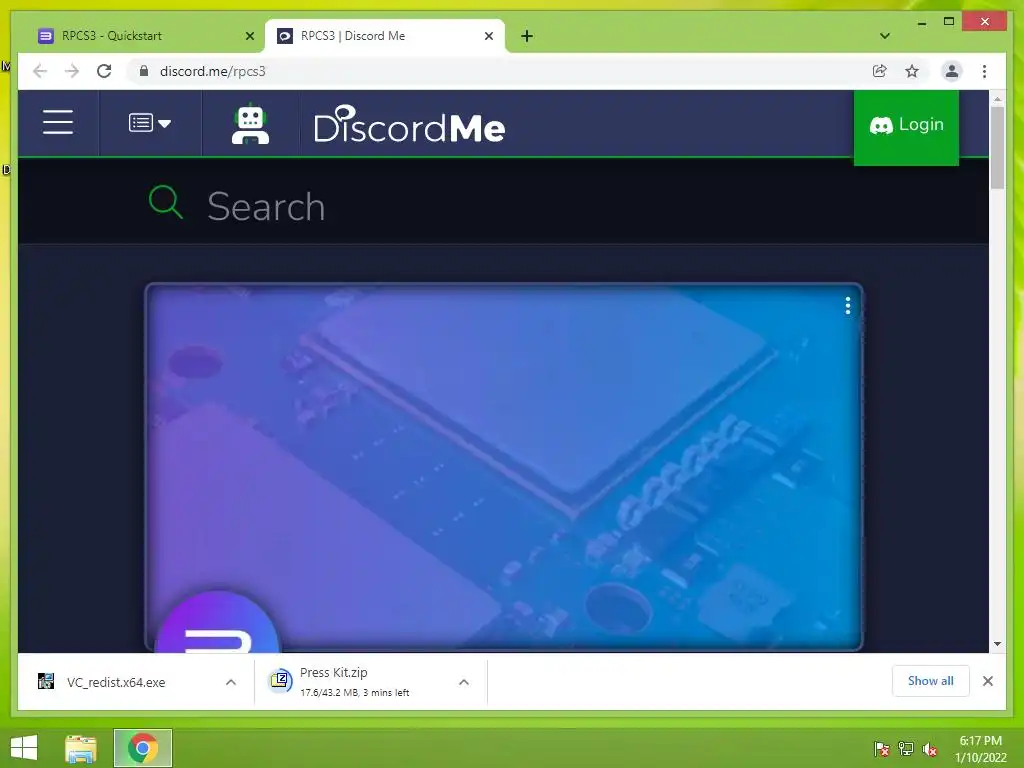This screenshot has height=768, width=1024.
Task: Expand options for VC_redist.x64.exe download
Action: (x=231, y=682)
